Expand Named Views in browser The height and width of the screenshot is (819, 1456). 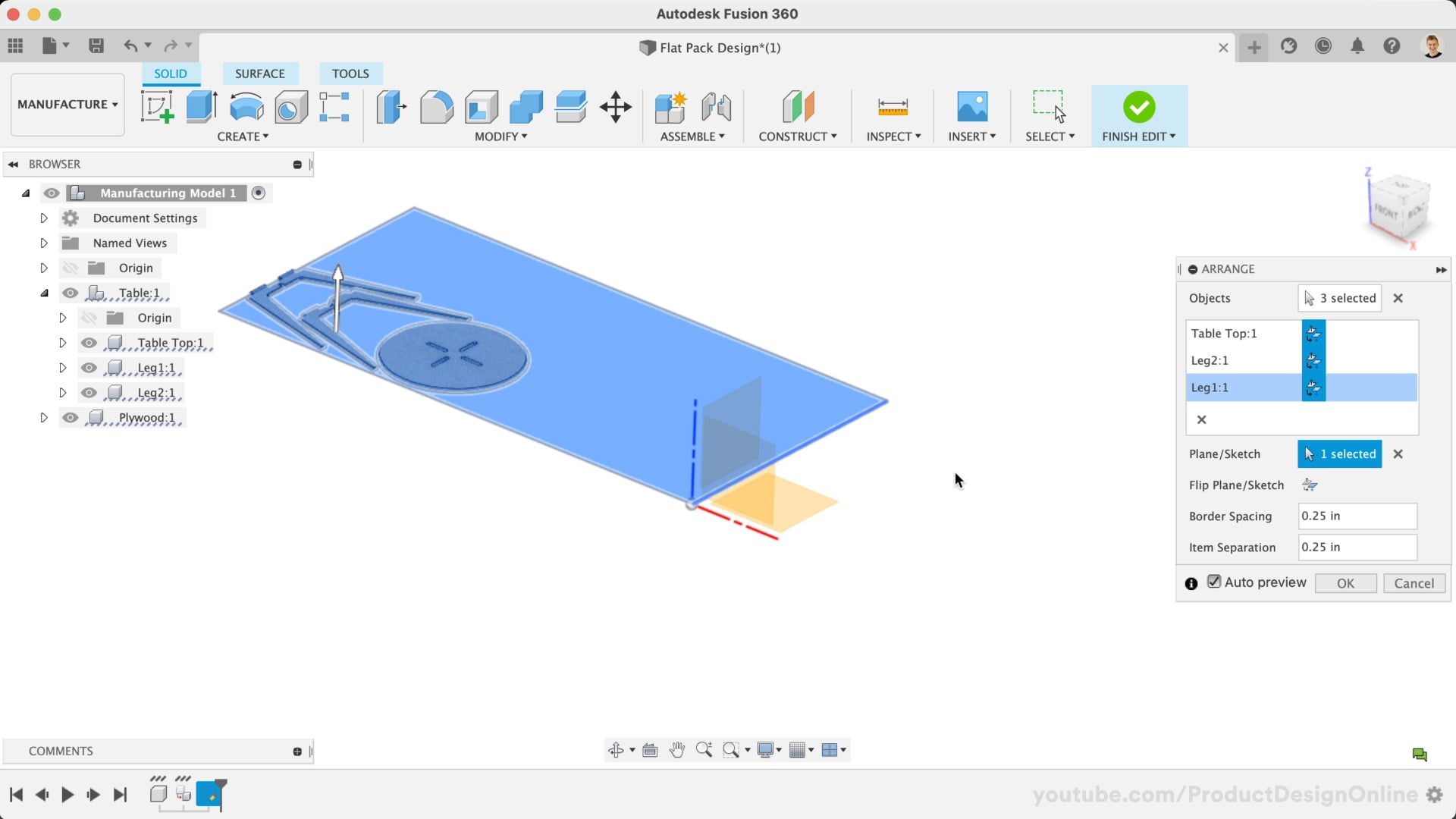tap(44, 243)
